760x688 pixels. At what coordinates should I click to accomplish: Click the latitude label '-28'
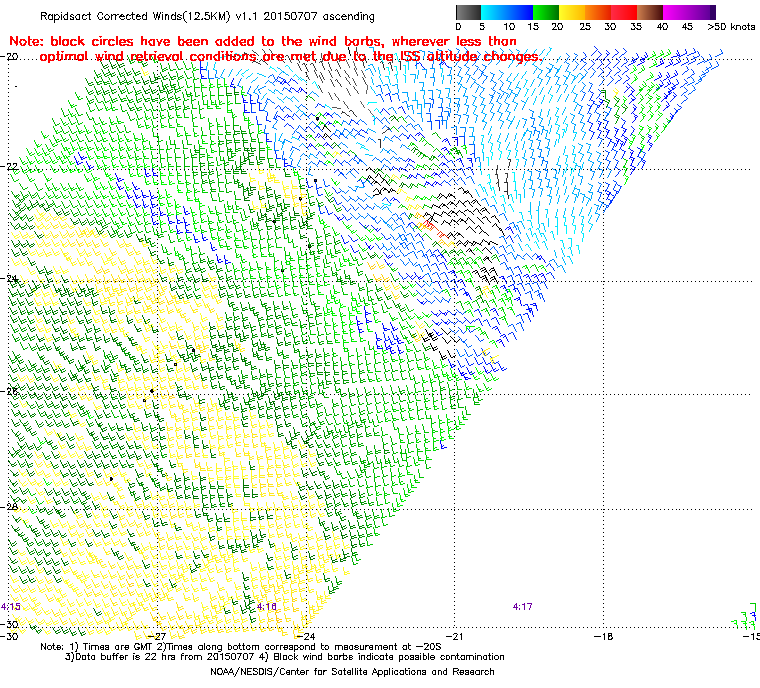9,507
